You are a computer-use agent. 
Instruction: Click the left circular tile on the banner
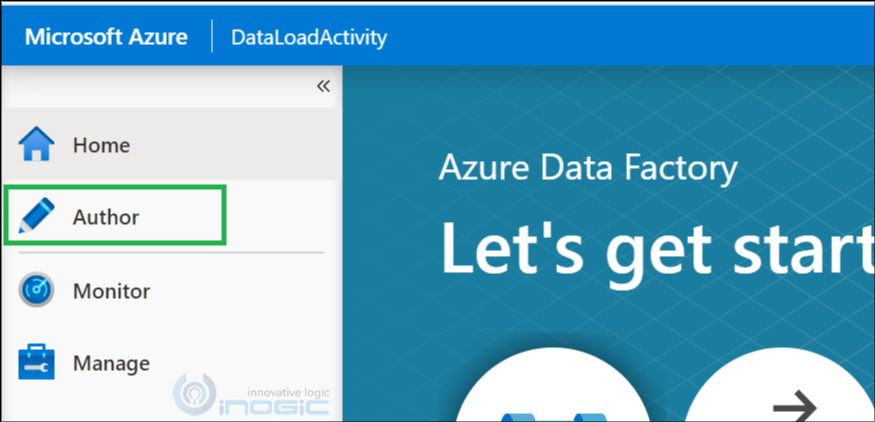pos(551,395)
